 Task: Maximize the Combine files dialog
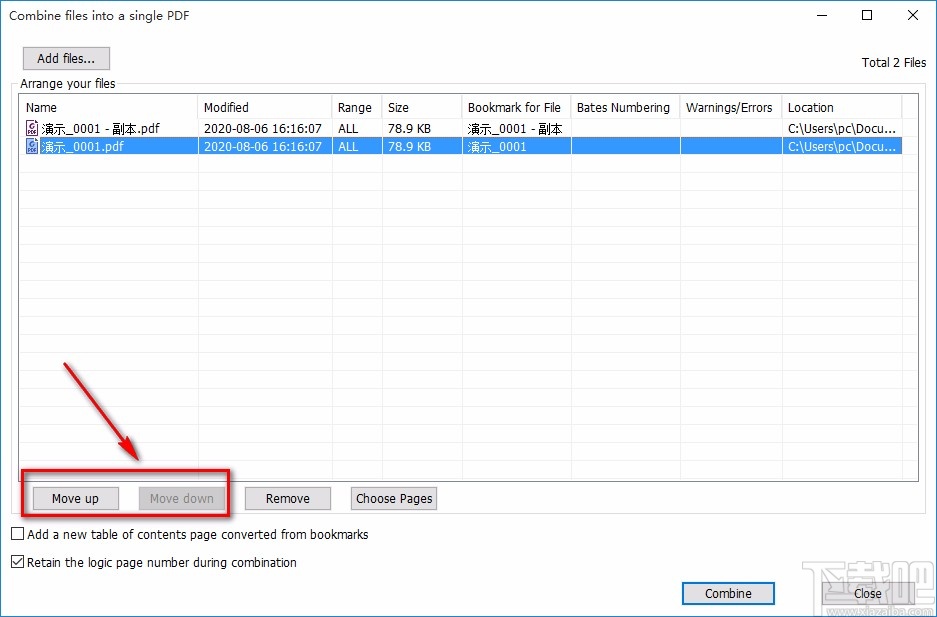tap(867, 16)
